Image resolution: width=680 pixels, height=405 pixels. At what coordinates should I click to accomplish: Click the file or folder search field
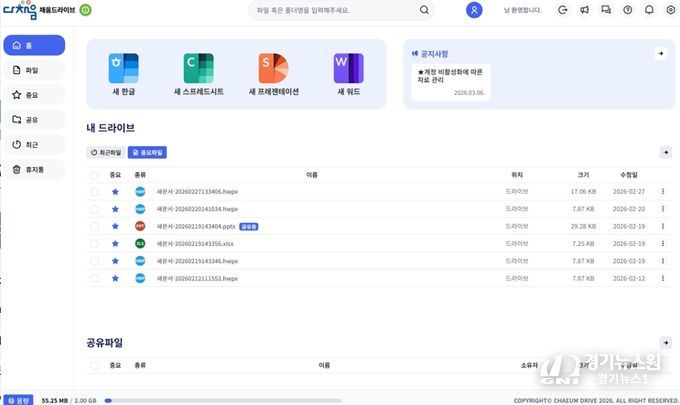point(332,10)
